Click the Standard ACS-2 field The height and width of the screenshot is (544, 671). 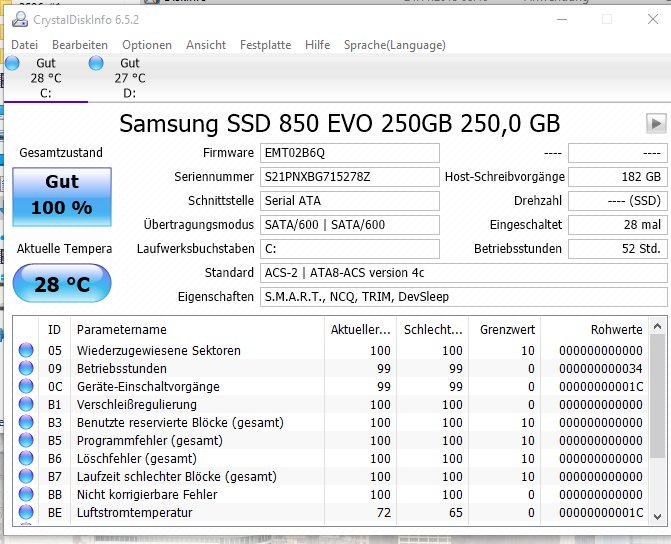[x=463, y=273]
